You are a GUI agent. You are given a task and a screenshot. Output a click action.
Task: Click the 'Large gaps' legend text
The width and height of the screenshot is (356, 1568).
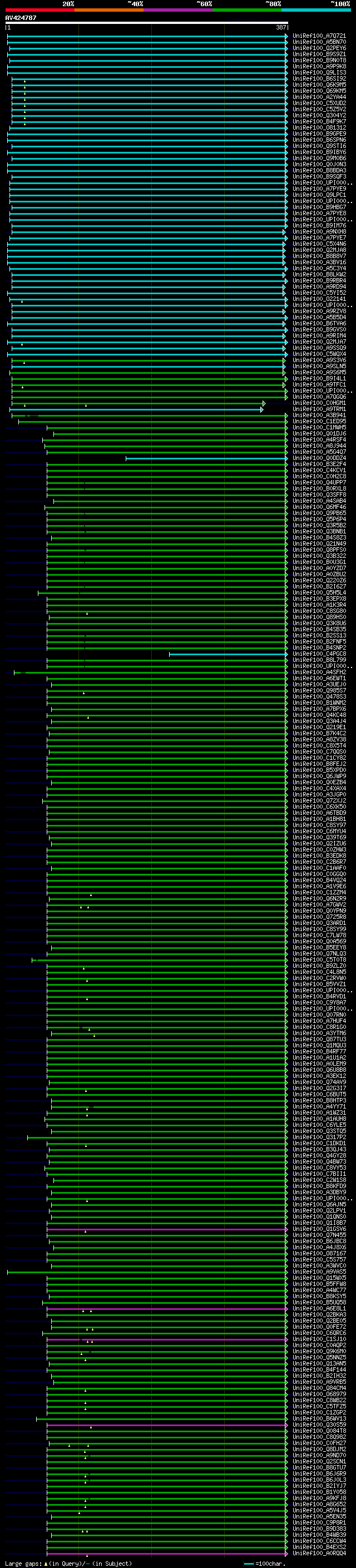(x=24, y=1563)
